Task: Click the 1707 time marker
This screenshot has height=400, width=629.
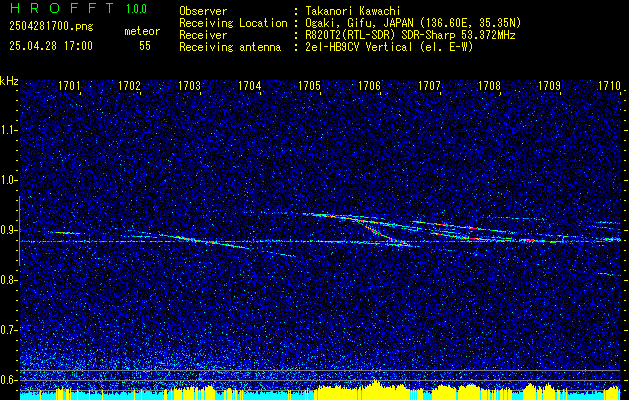Action: pyautogui.click(x=429, y=85)
